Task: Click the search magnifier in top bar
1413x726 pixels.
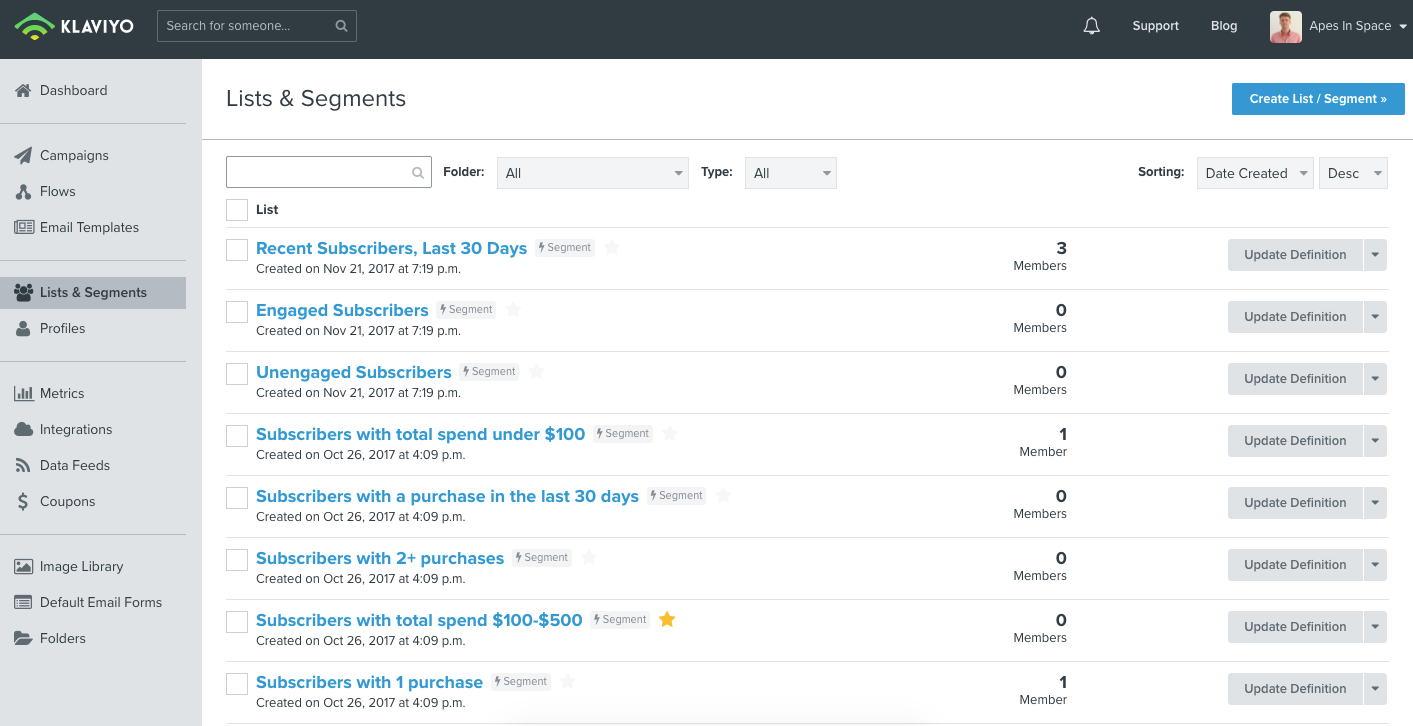Action: click(341, 26)
